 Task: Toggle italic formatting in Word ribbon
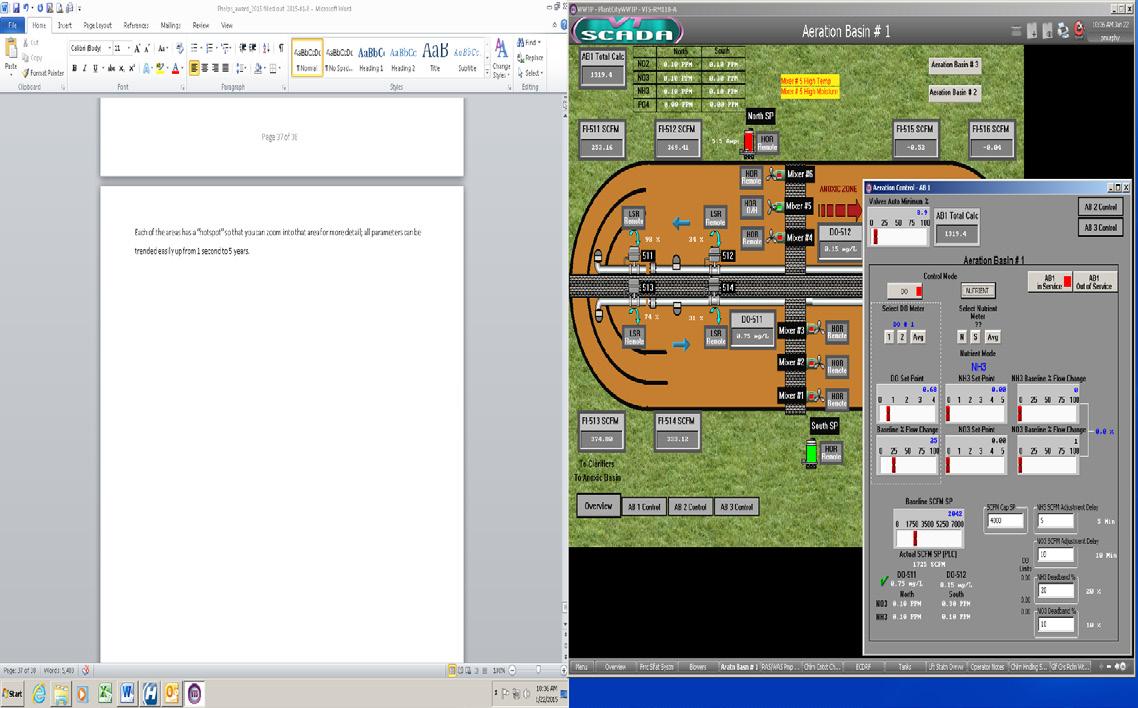pyautogui.click(x=84, y=68)
